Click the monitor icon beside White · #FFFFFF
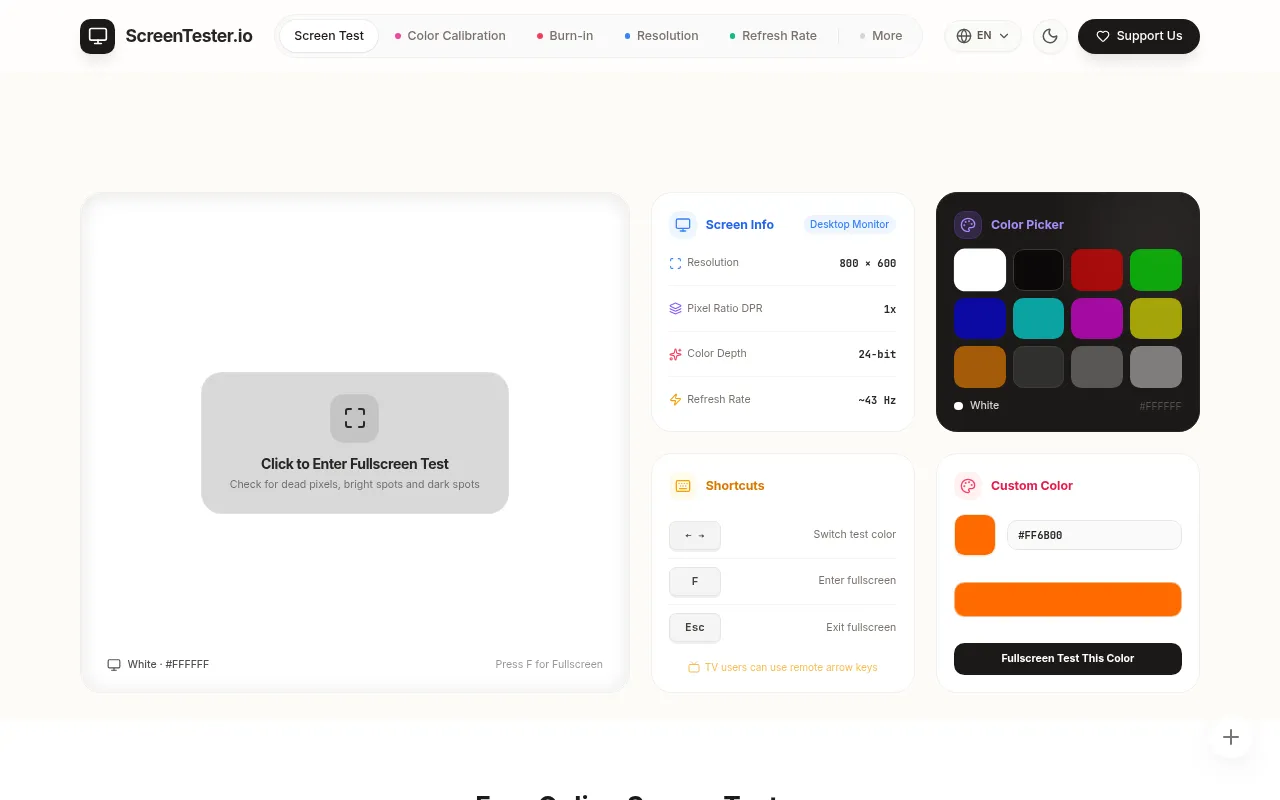Viewport: 1280px width, 800px height. (114, 665)
